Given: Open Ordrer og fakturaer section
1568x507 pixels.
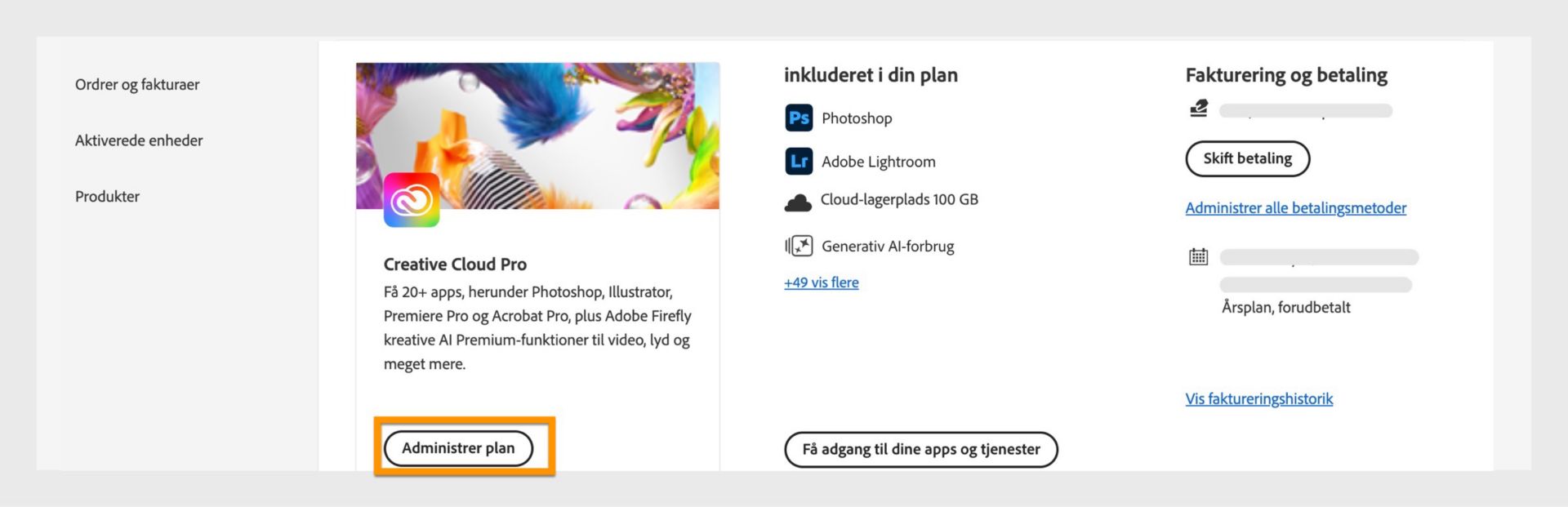Looking at the screenshot, I should click(x=136, y=84).
